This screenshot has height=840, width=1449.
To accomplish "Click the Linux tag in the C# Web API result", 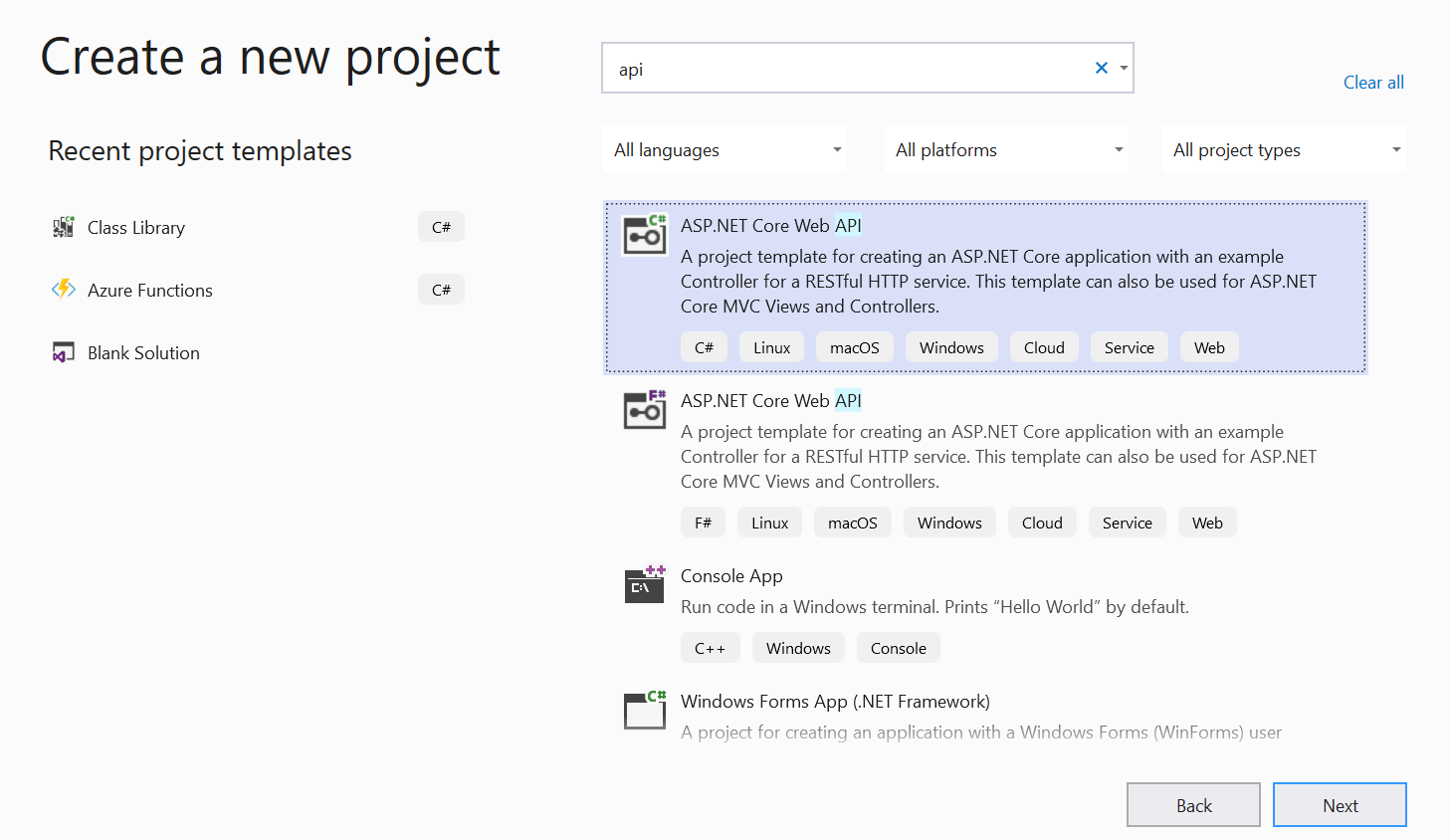I will pos(771,347).
